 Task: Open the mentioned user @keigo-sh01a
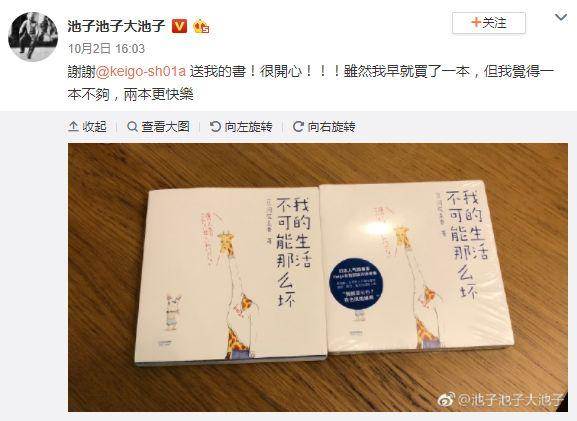[141, 71]
